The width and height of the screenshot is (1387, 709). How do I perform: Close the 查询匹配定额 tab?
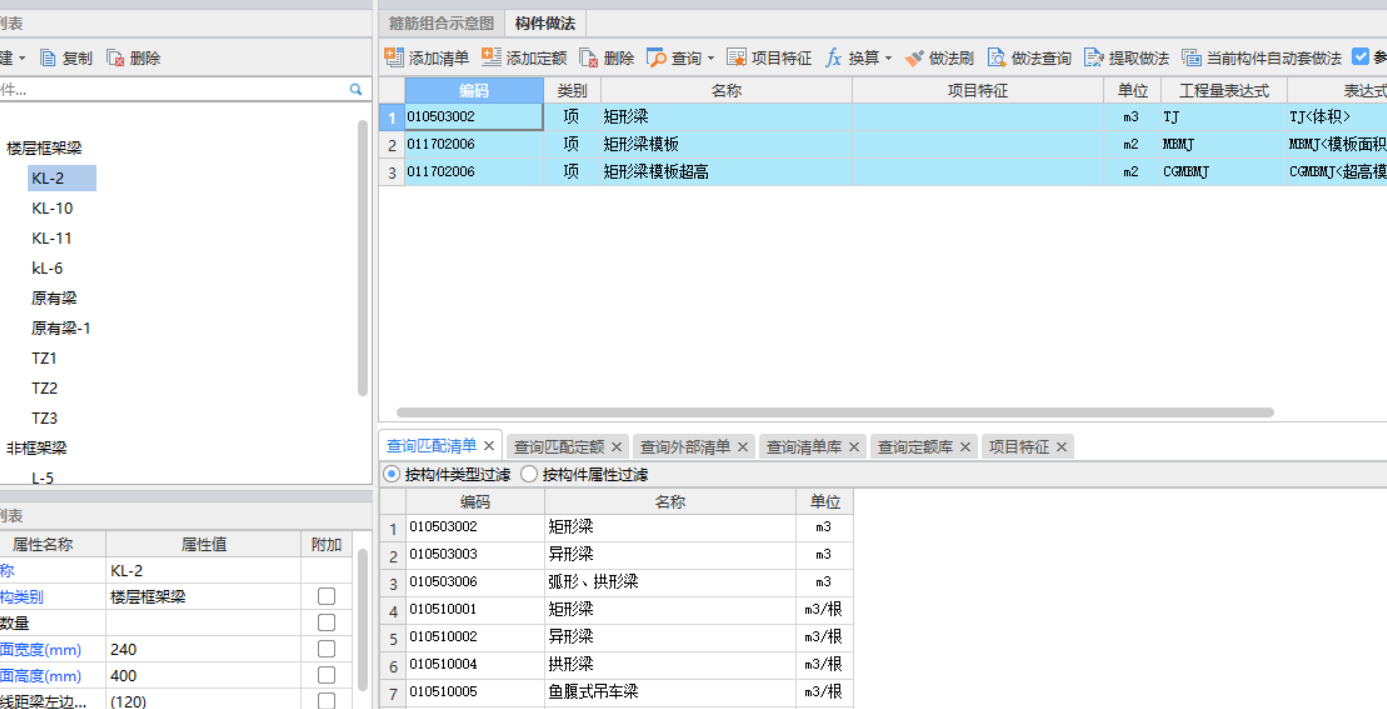click(616, 447)
